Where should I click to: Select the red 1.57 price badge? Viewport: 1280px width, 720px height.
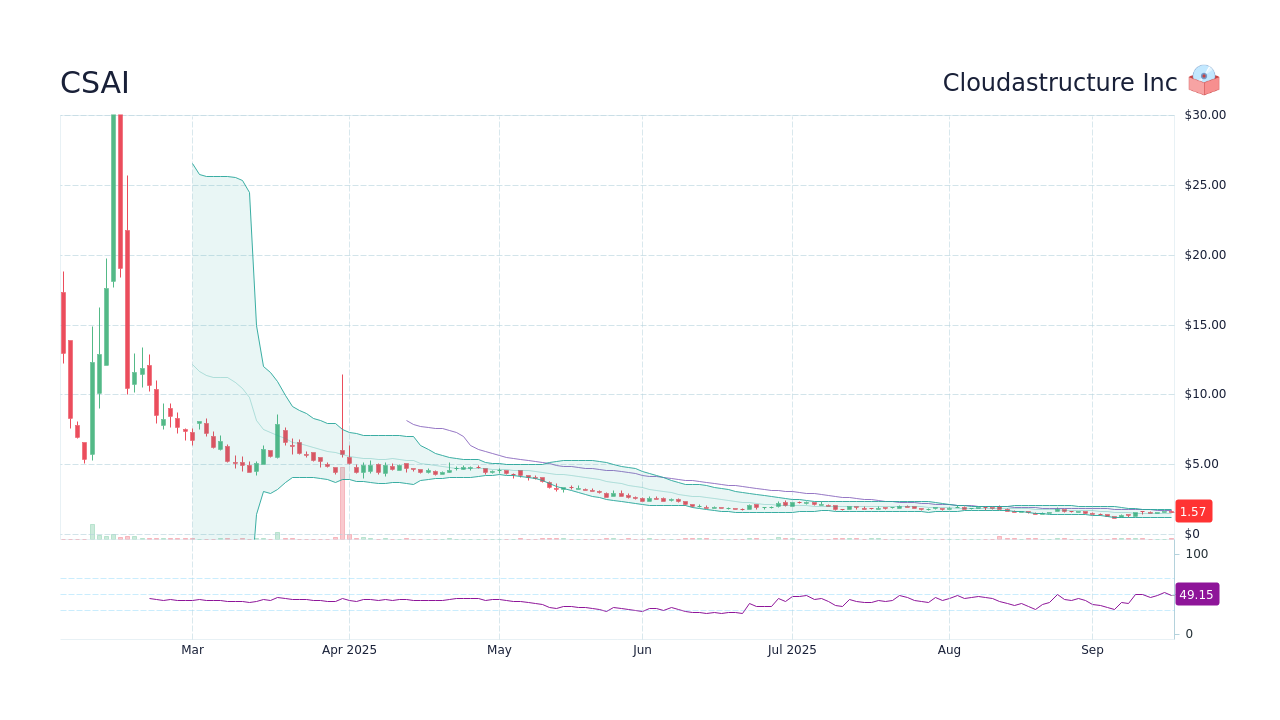(1192, 511)
